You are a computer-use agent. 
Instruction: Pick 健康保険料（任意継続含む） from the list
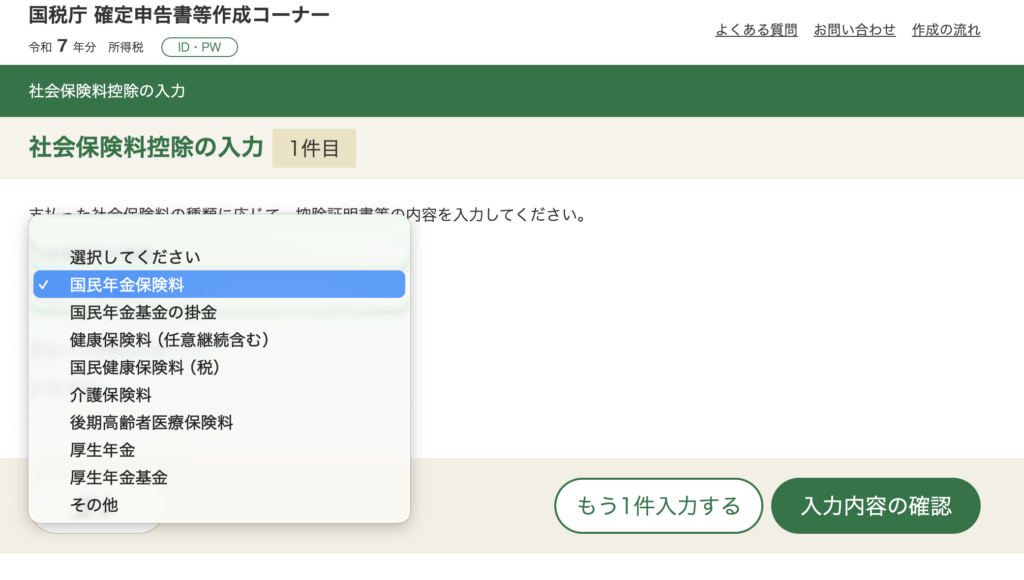tap(169, 340)
